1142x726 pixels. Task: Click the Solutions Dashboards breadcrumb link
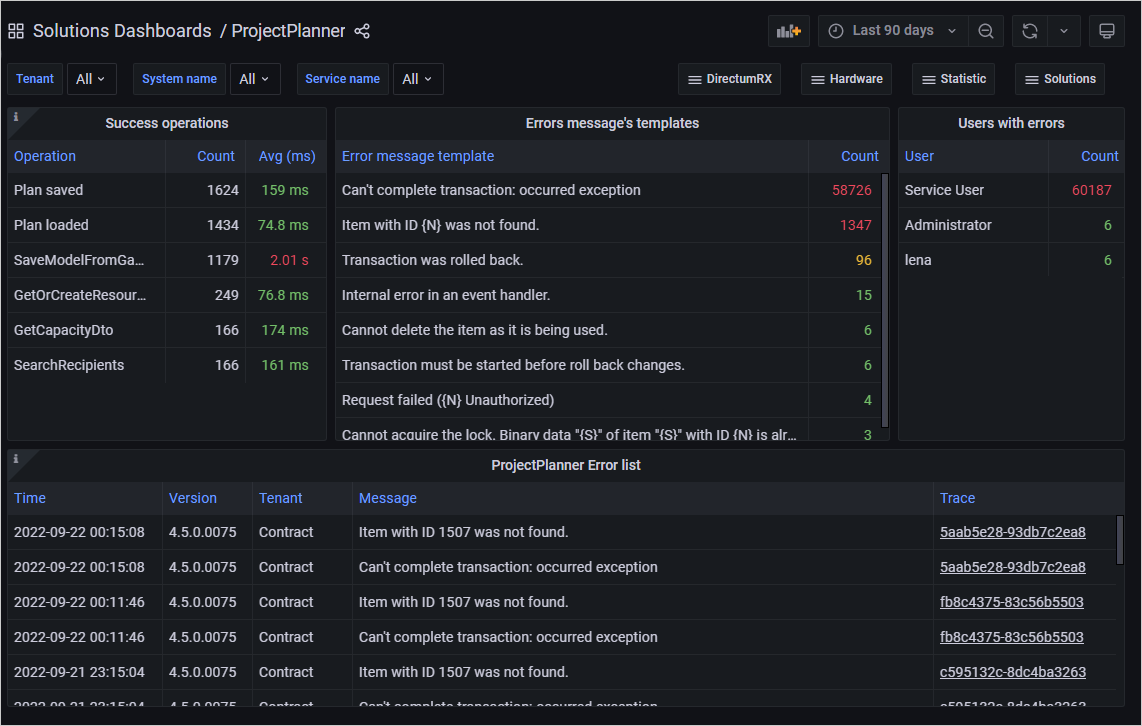[x=122, y=31]
